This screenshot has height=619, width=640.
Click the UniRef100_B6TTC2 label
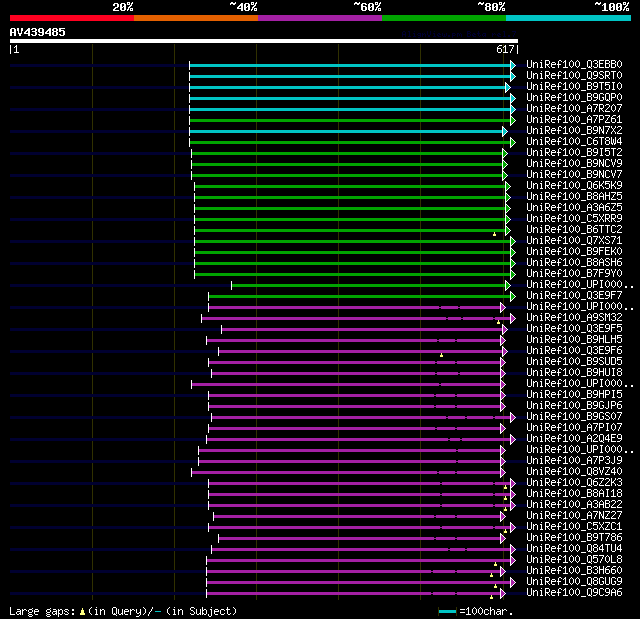574,230
